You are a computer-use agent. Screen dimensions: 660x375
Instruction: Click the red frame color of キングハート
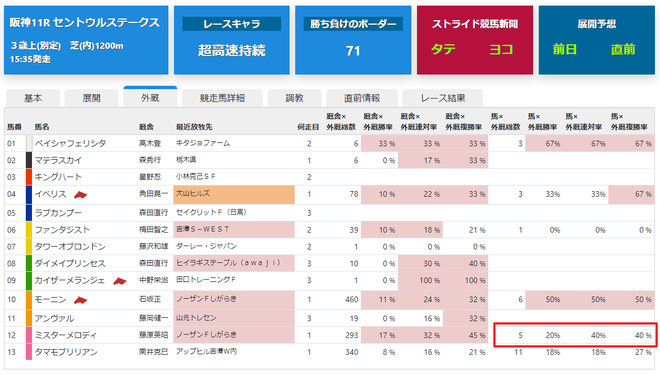tap(29, 177)
